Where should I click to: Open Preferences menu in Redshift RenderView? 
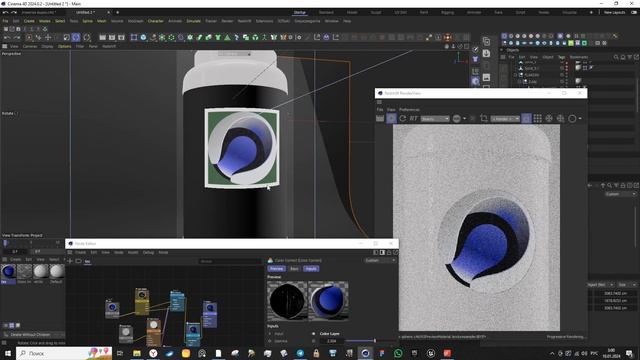[x=409, y=110]
